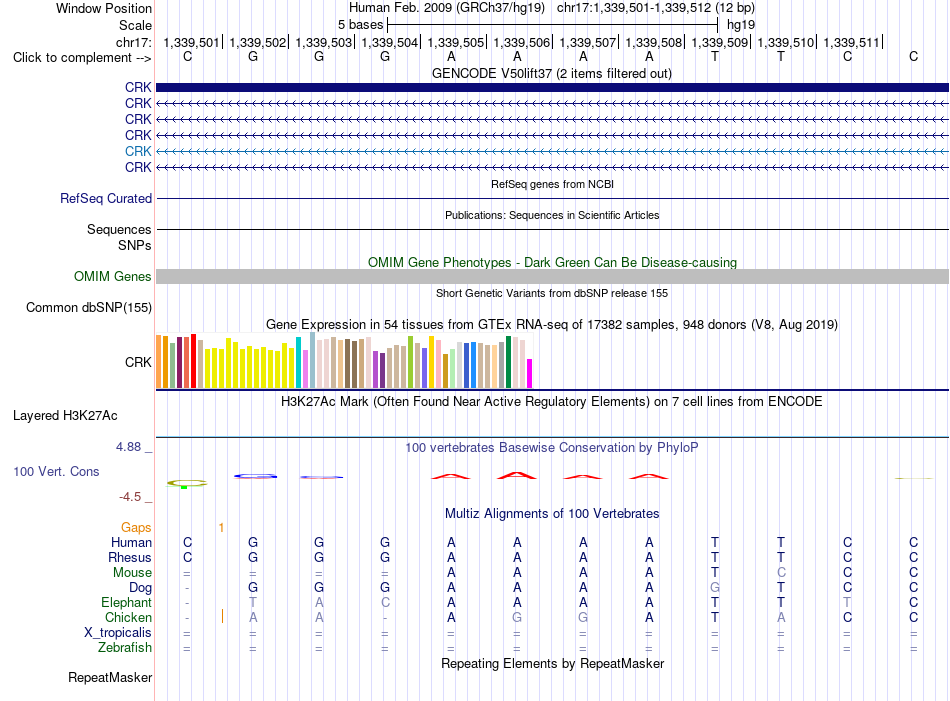The height and width of the screenshot is (701, 950).
Task: Open the GTEx Gene Expression track title
Action: [552, 324]
